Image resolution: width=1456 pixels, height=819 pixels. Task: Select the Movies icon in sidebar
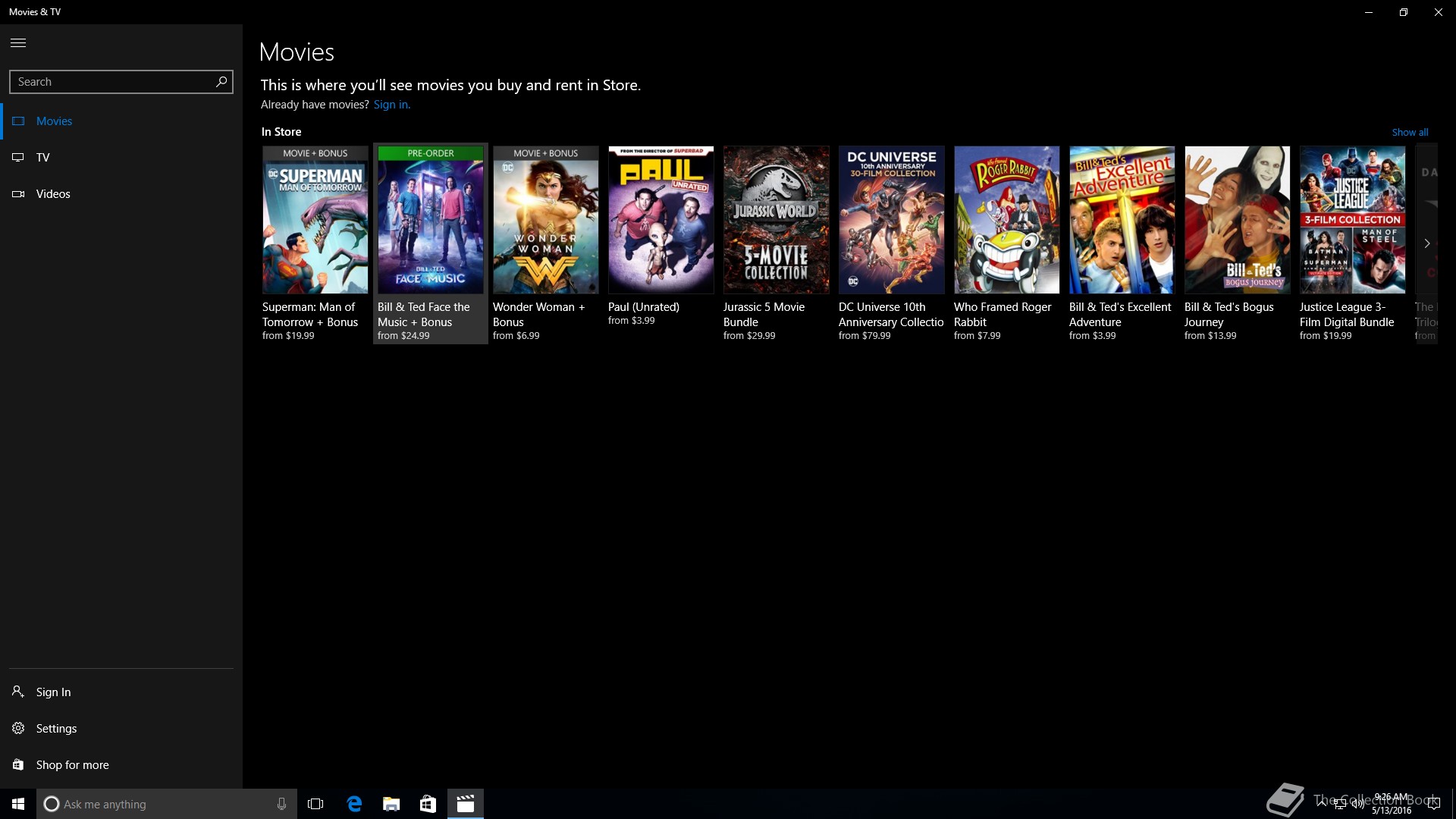point(18,121)
